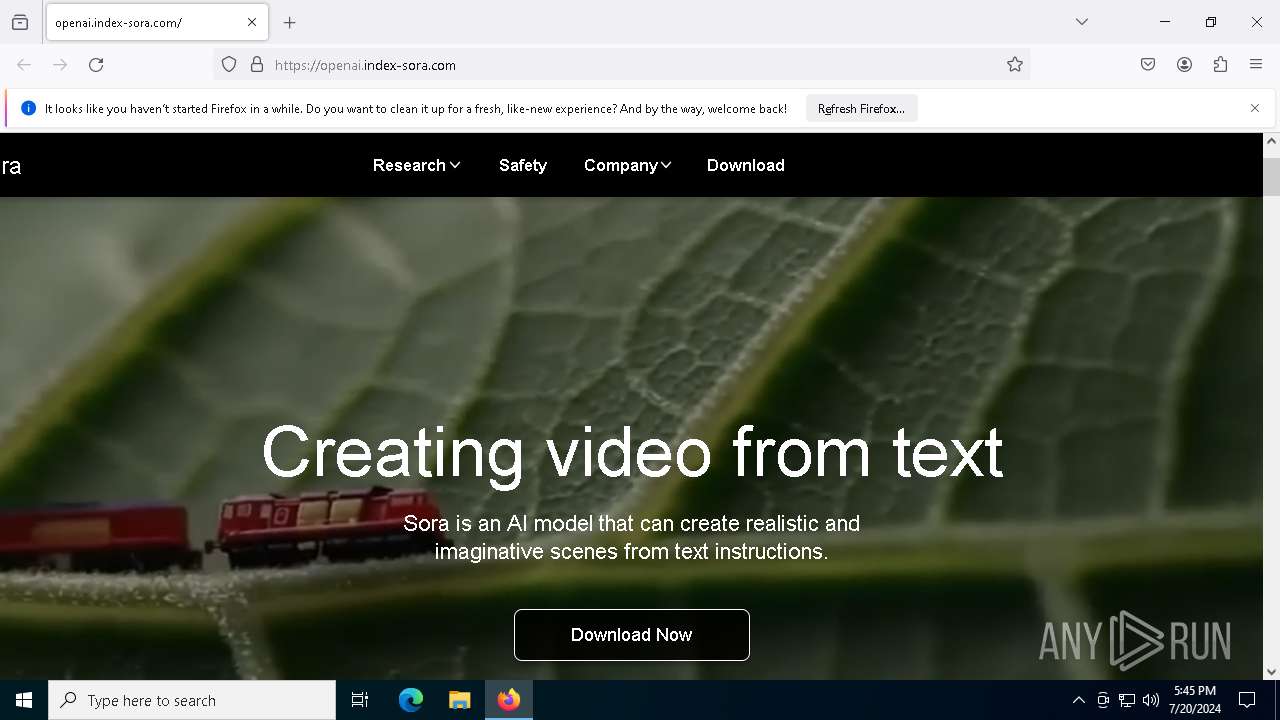Viewport: 1280px width, 720px height.
Task: View site security padlock info
Action: click(257, 65)
